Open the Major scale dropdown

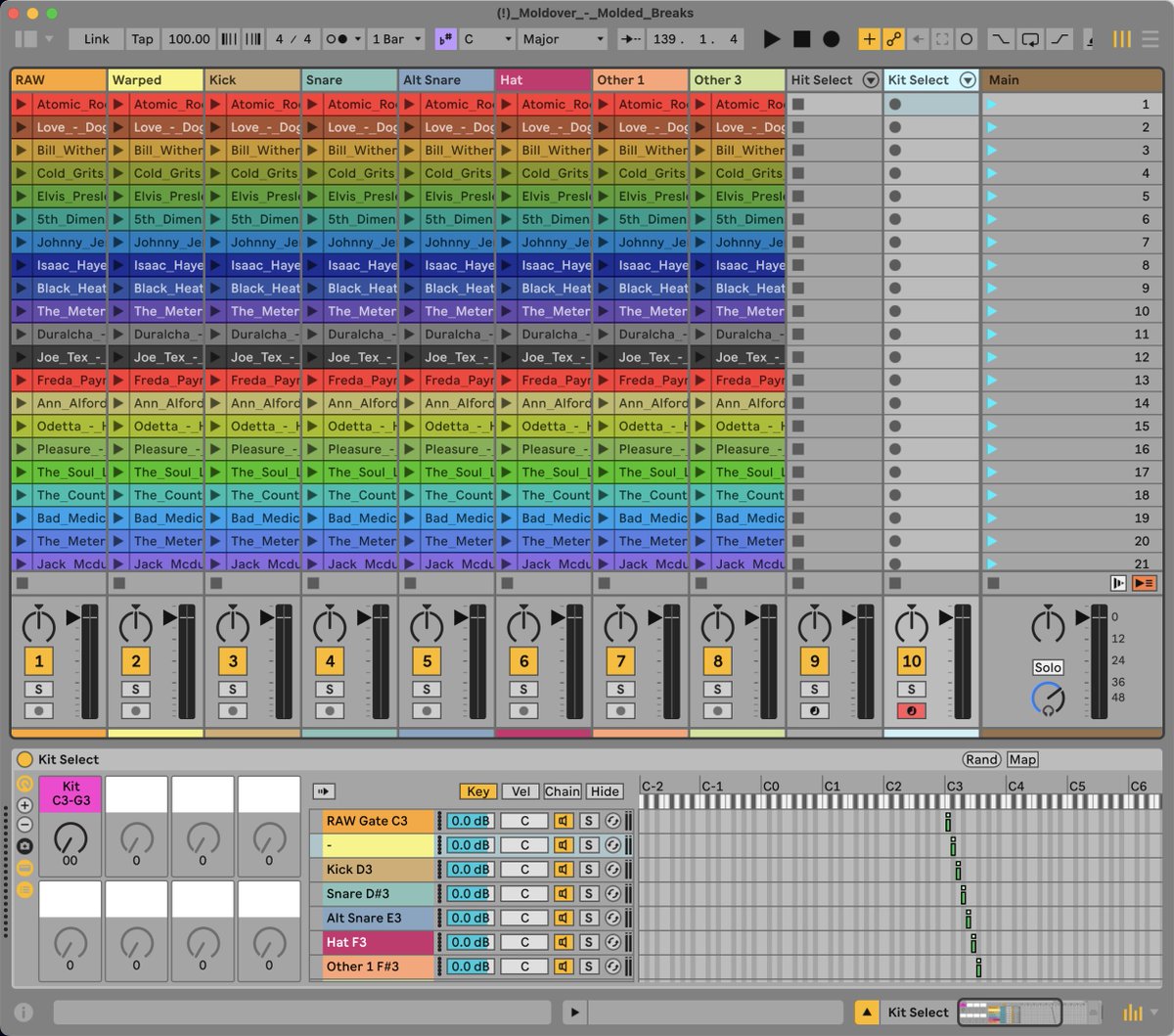(x=562, y=39)
